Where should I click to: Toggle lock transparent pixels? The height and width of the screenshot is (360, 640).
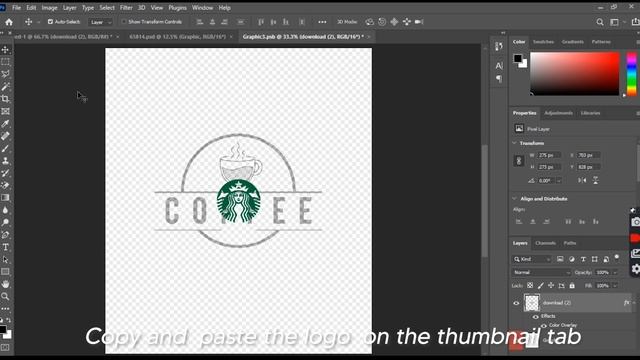[x=530, y=286]
